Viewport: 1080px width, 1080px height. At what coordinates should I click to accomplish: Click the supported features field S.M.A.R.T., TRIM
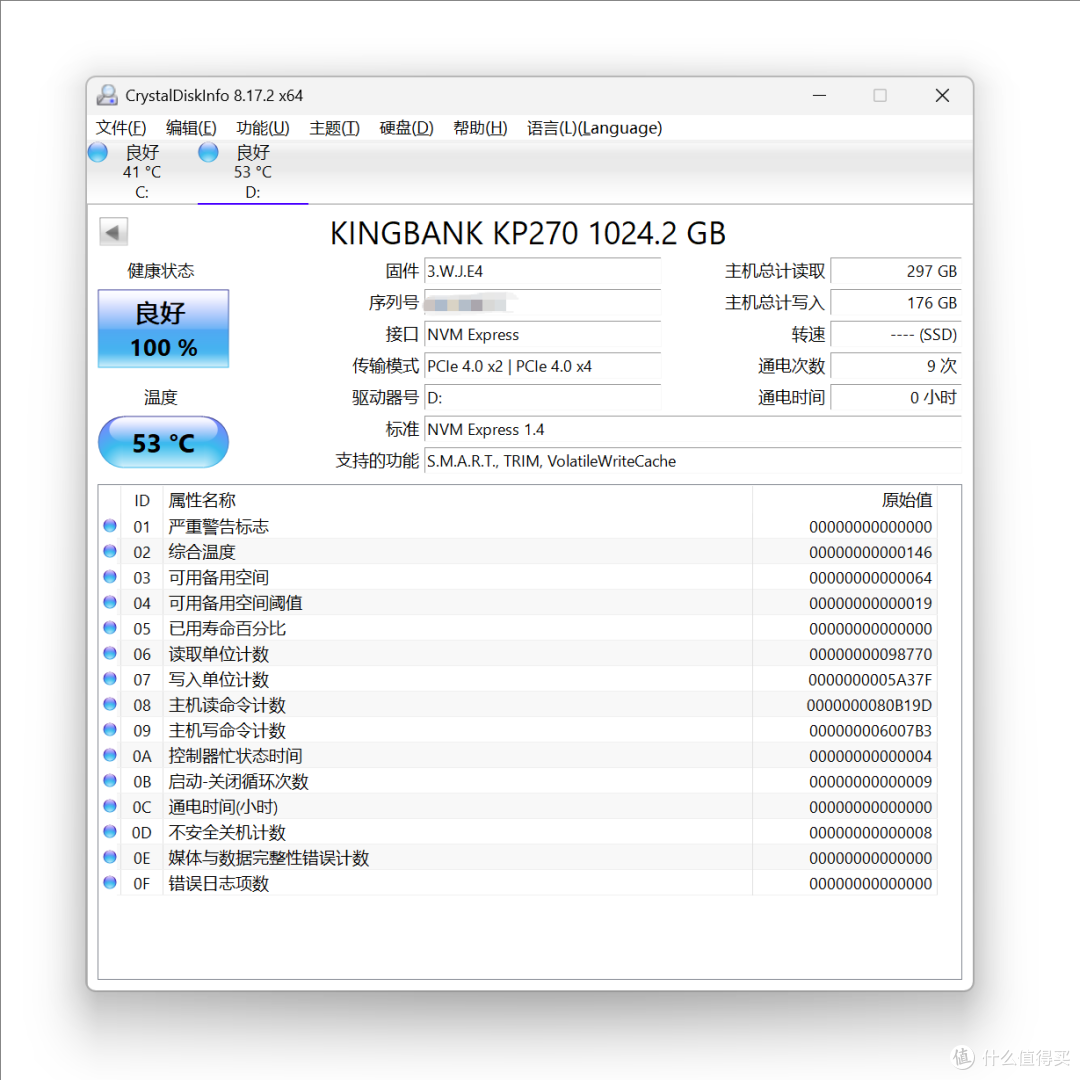pos(693,461)
